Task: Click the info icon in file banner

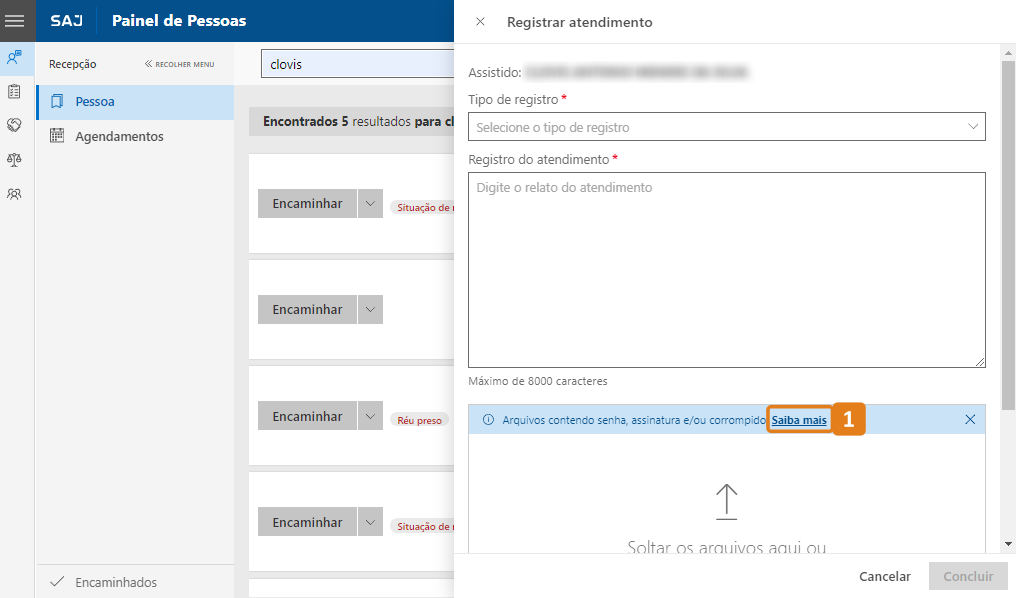Action: tap(489, 420)
